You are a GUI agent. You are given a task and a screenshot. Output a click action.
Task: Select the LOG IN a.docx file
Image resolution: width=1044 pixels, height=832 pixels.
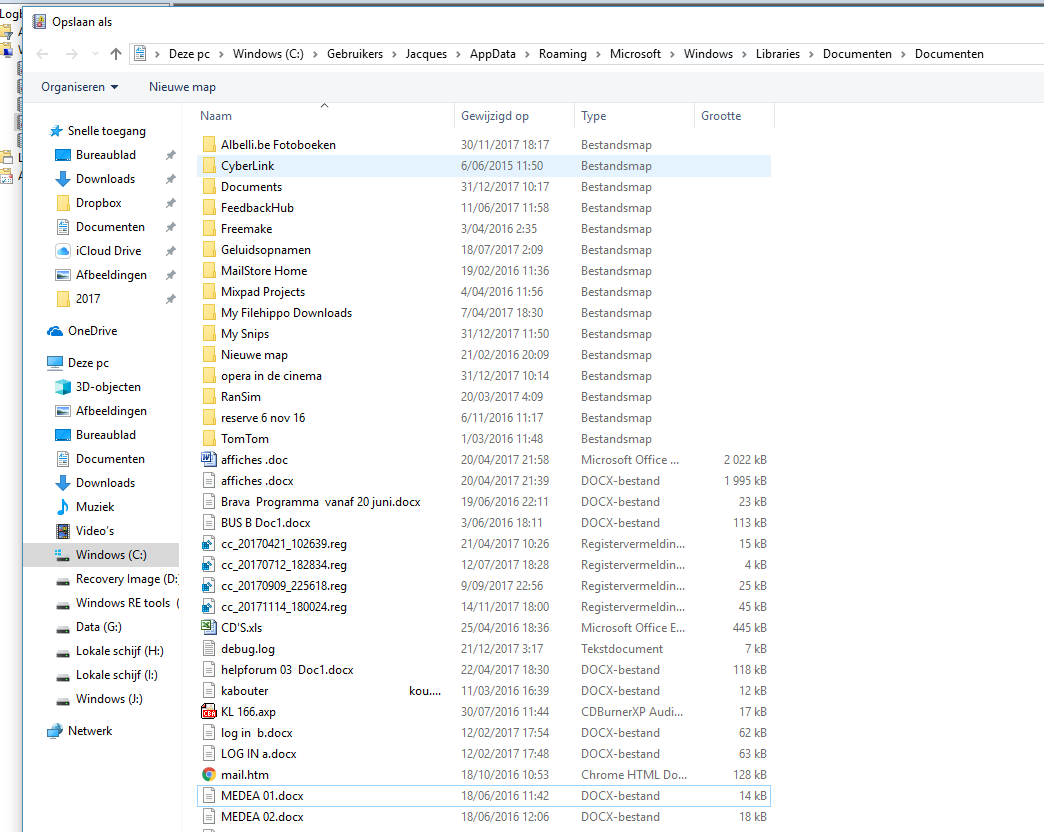(x=484, y=753)
